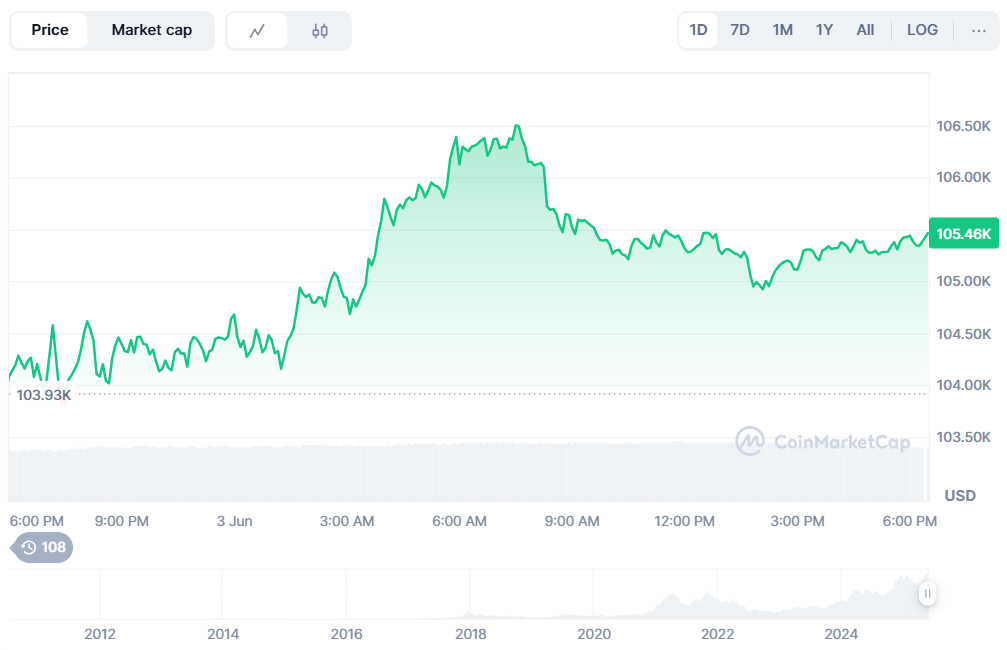Click the CoinMarketCap watermark logo
Screen dimensions: 1007x650
822,441
